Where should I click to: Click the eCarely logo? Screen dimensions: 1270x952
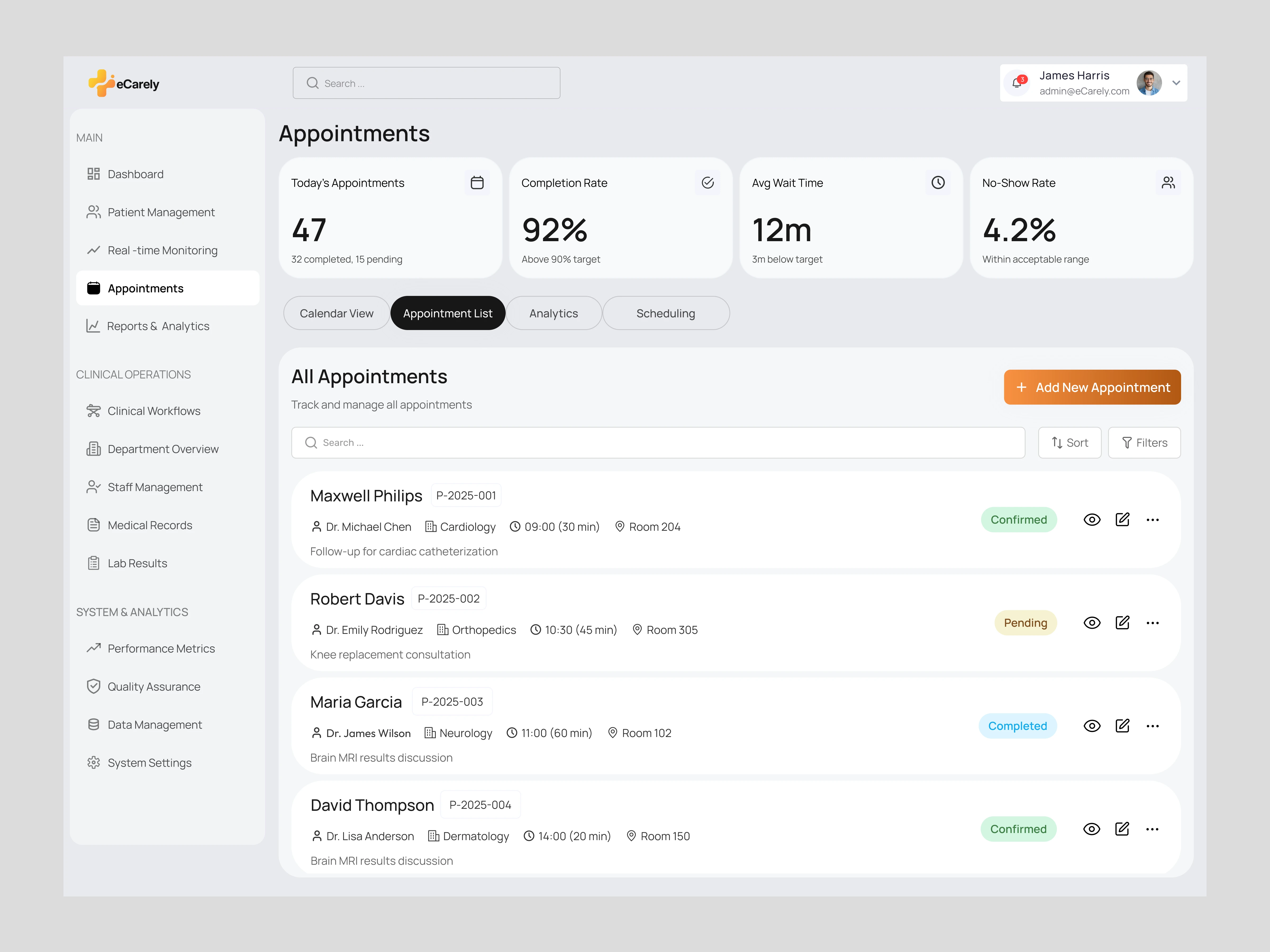tap(124, 84)
